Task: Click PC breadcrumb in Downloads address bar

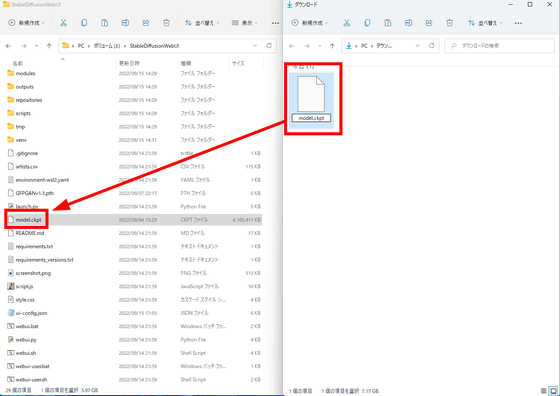Action: 364,46
